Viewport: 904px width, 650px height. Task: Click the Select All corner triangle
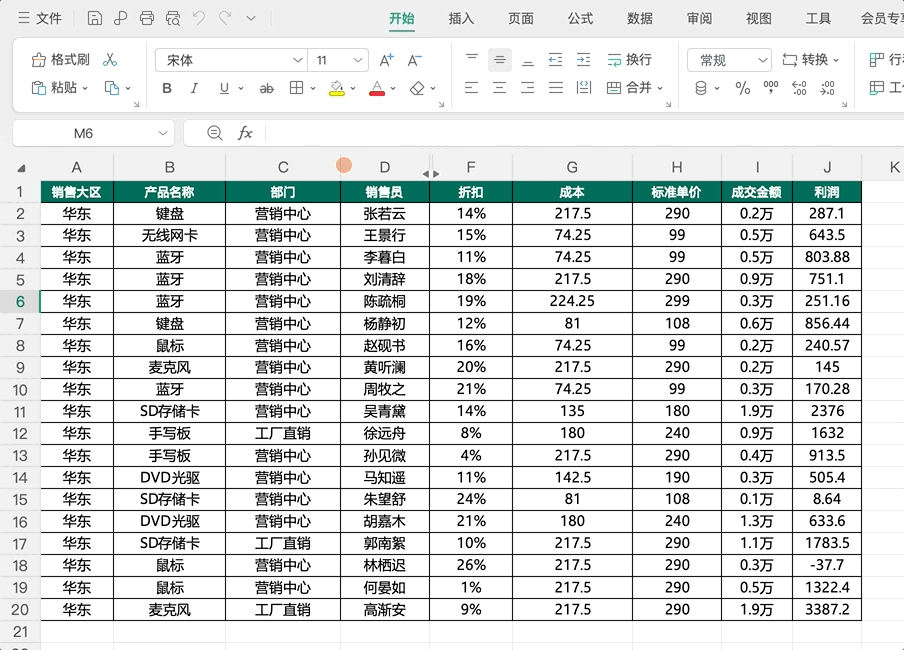(21, 168)
